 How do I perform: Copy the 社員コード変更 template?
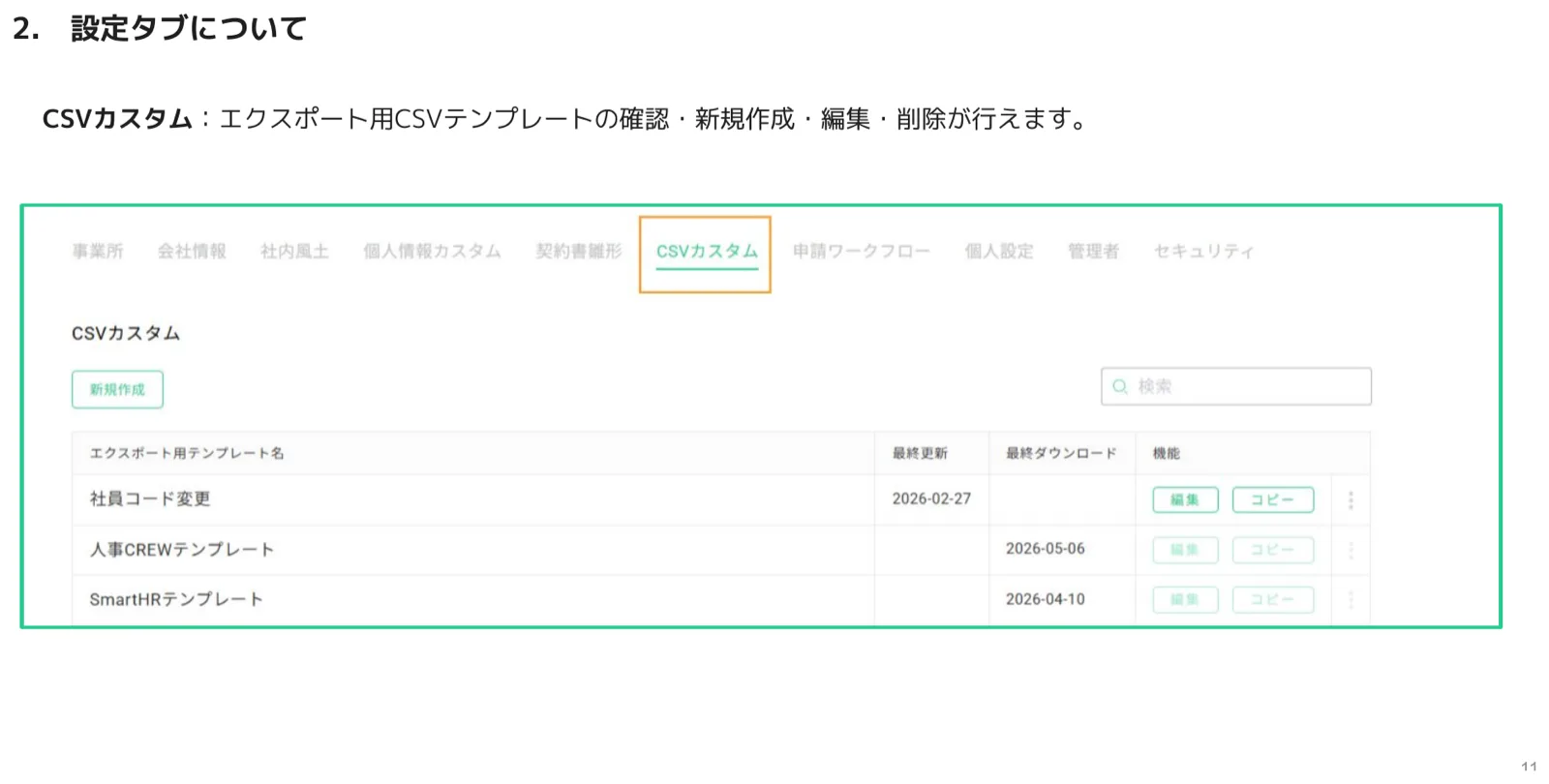pos(1272,499)
